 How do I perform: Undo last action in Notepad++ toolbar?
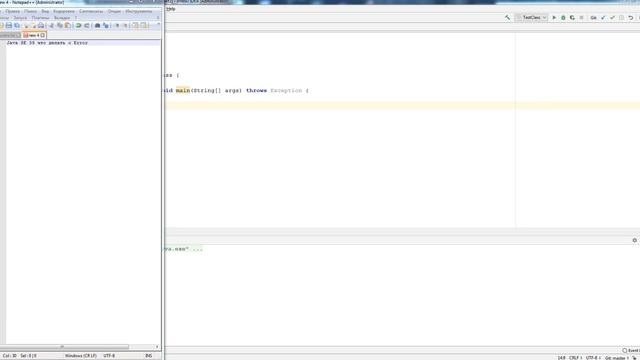(78, 25)
